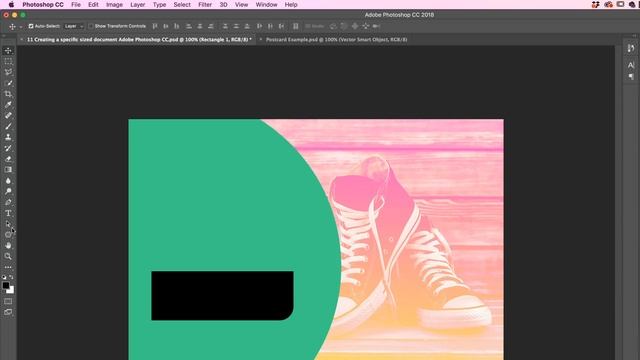Open the Auto-Select Layer dropdown
The image size is (640, 360).
(x=74, y=26)
